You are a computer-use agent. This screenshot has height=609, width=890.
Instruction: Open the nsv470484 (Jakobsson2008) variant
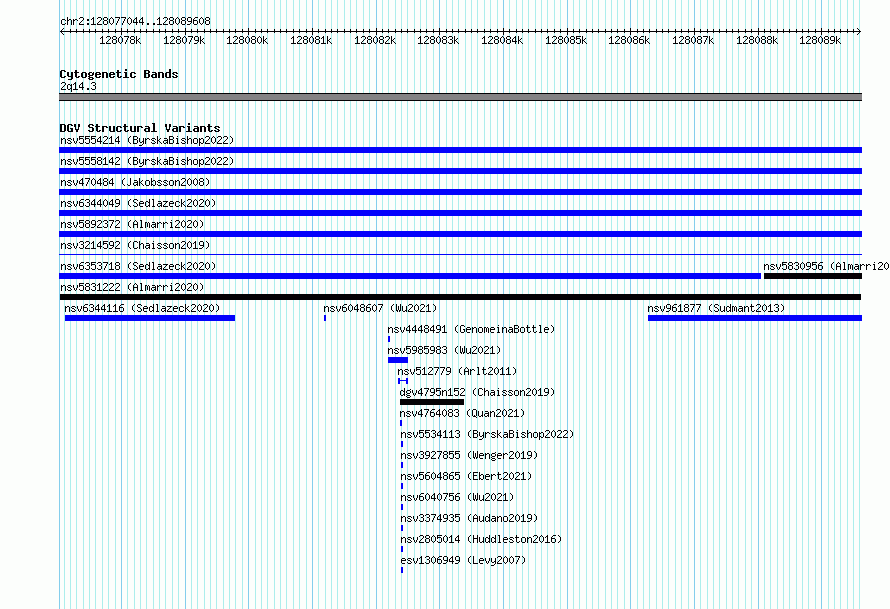coord(135,182)
